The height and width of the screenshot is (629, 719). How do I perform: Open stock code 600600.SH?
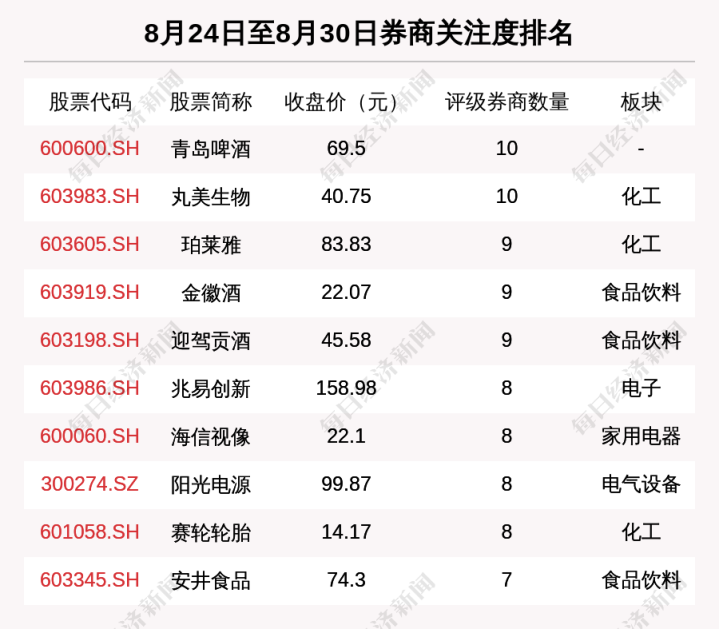(x=90, y=149)
